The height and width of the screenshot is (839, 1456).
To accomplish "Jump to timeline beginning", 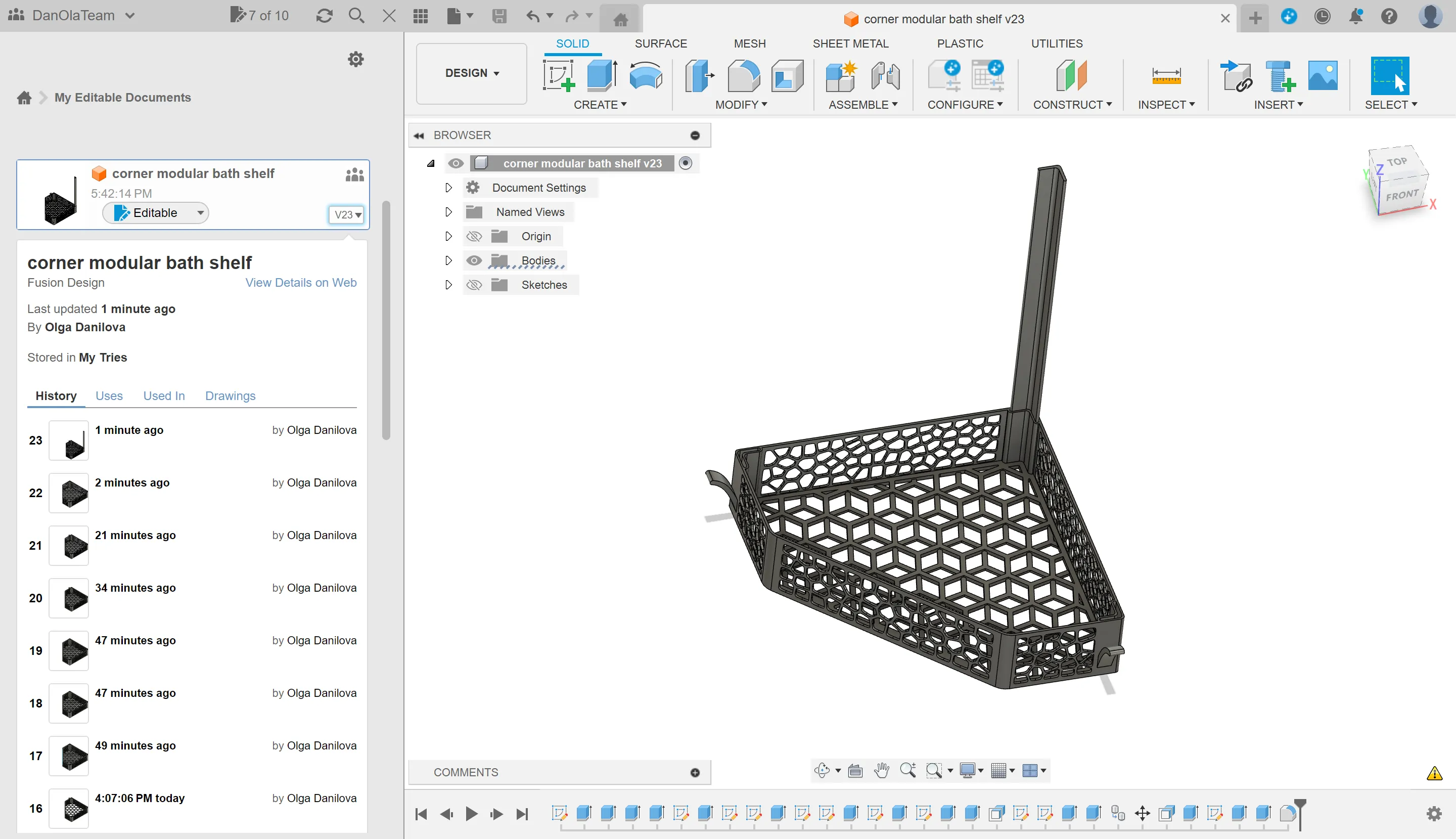I will click(421, 813).
